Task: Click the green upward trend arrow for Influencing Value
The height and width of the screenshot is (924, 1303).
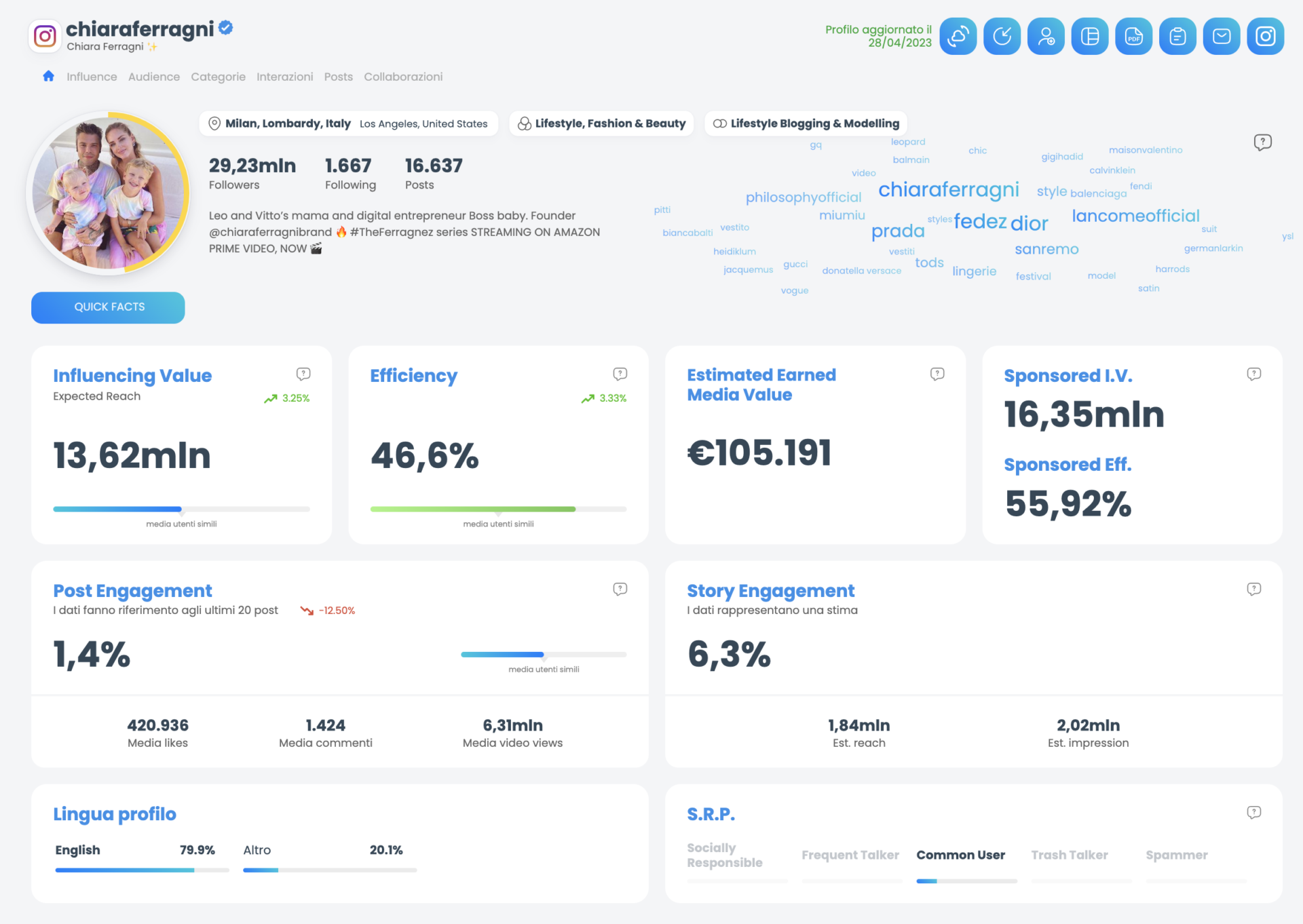Action: (271, 399)
